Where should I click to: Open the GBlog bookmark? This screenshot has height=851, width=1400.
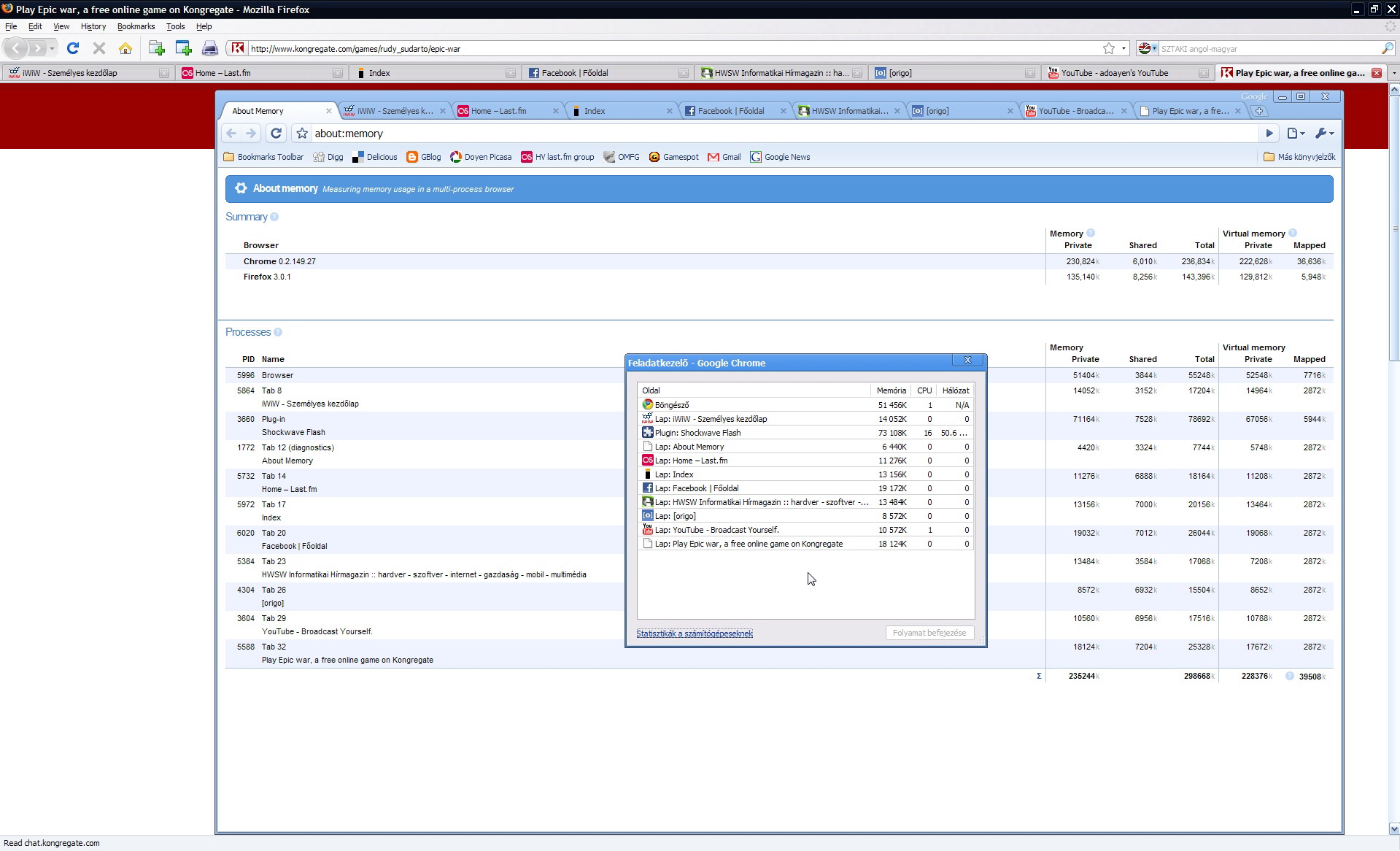[423, 157]
